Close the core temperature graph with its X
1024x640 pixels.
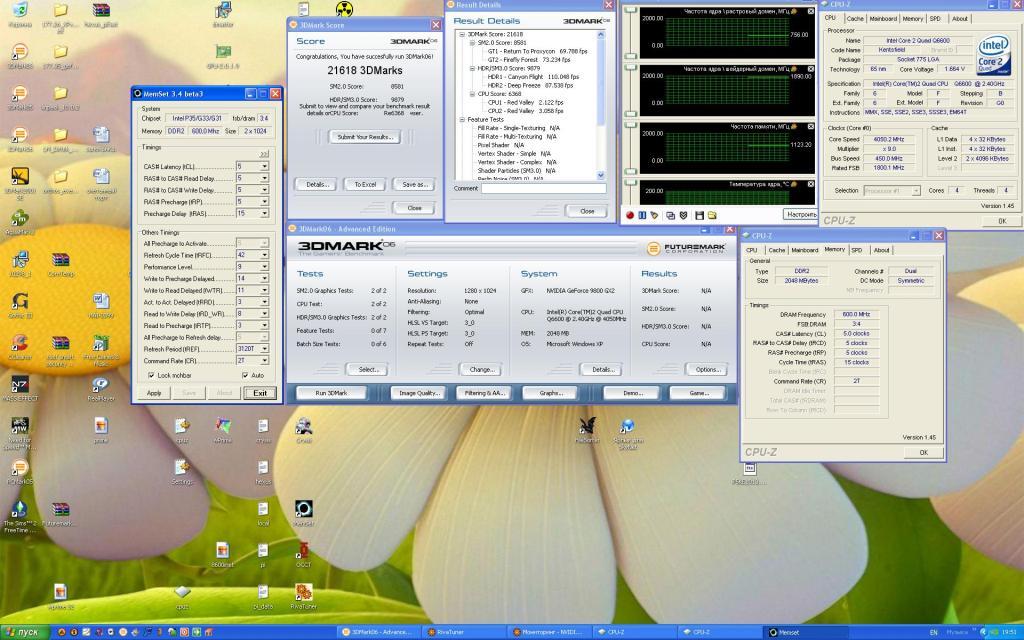tap(810, 184)
